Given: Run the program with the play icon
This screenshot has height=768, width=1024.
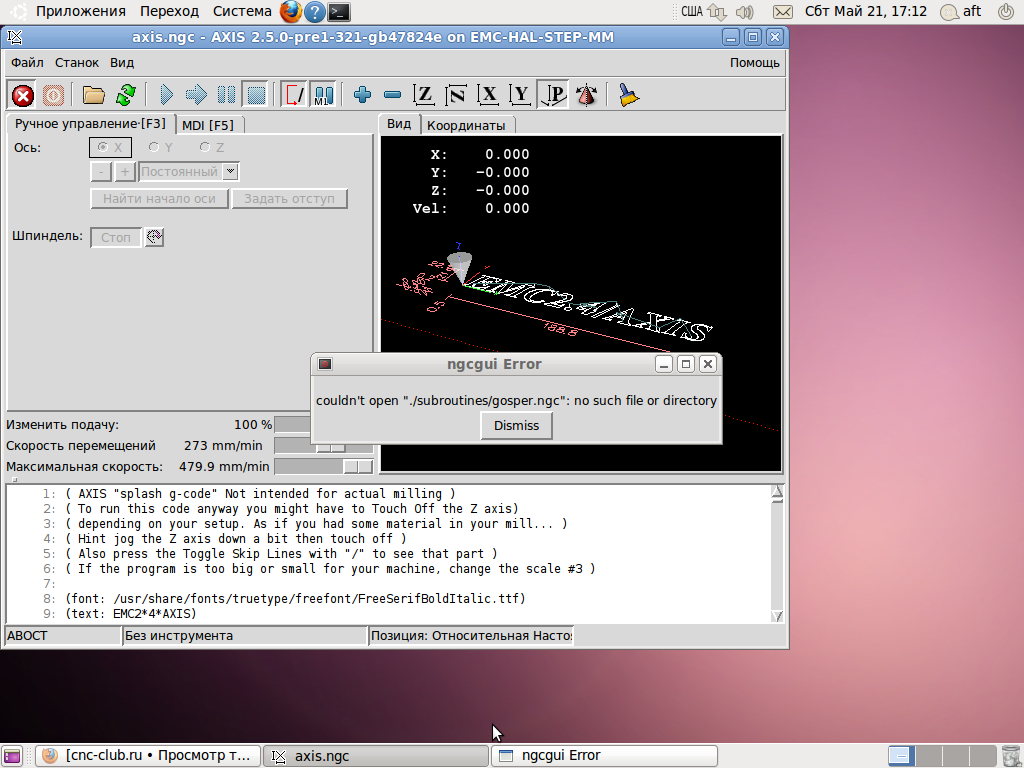Looking at the screenshot, I should point(167,95).
